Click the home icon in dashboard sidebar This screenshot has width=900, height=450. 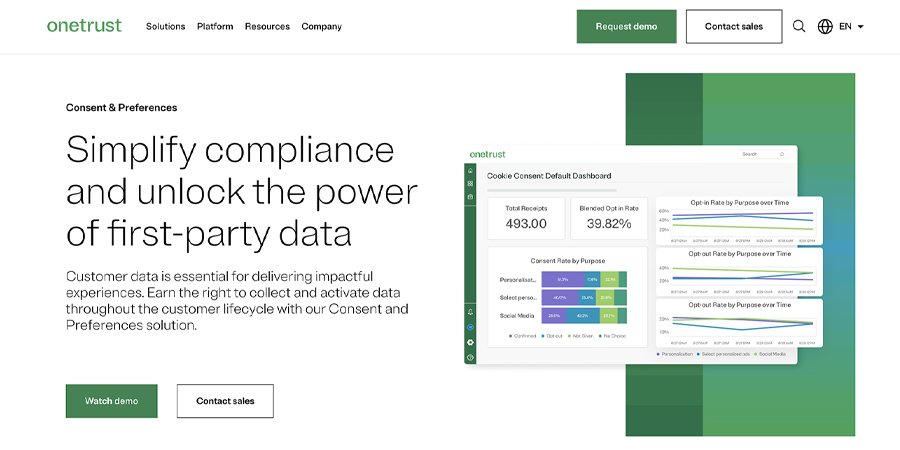click(470, 171)
